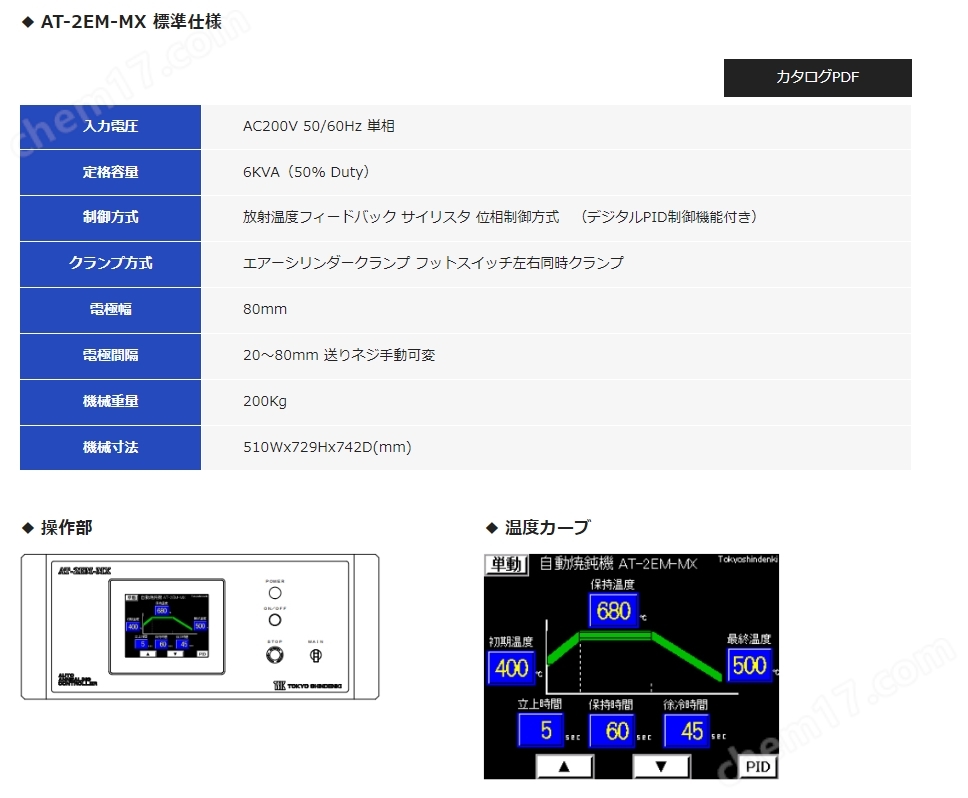This screenshot has width=968, height=798.
Task: Select the AC200V 50/60Hz 単相 value
Action: click(319, 126)
